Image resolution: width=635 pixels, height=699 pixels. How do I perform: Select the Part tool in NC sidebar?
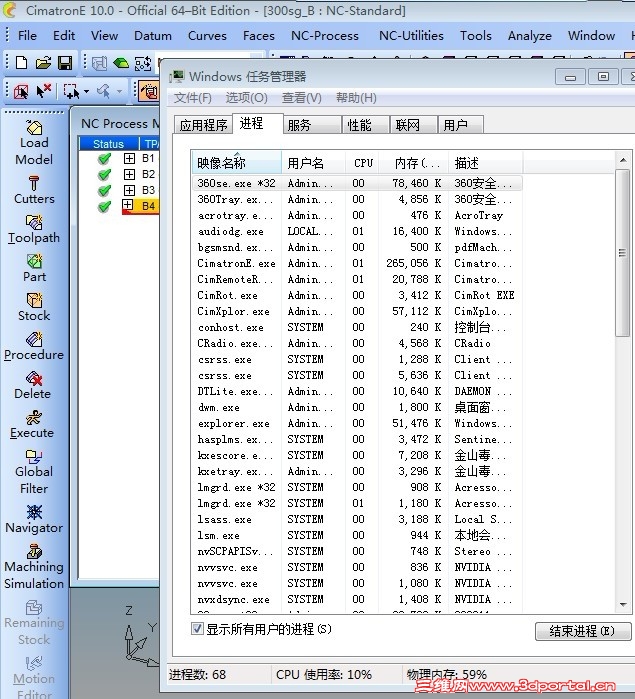34,268
